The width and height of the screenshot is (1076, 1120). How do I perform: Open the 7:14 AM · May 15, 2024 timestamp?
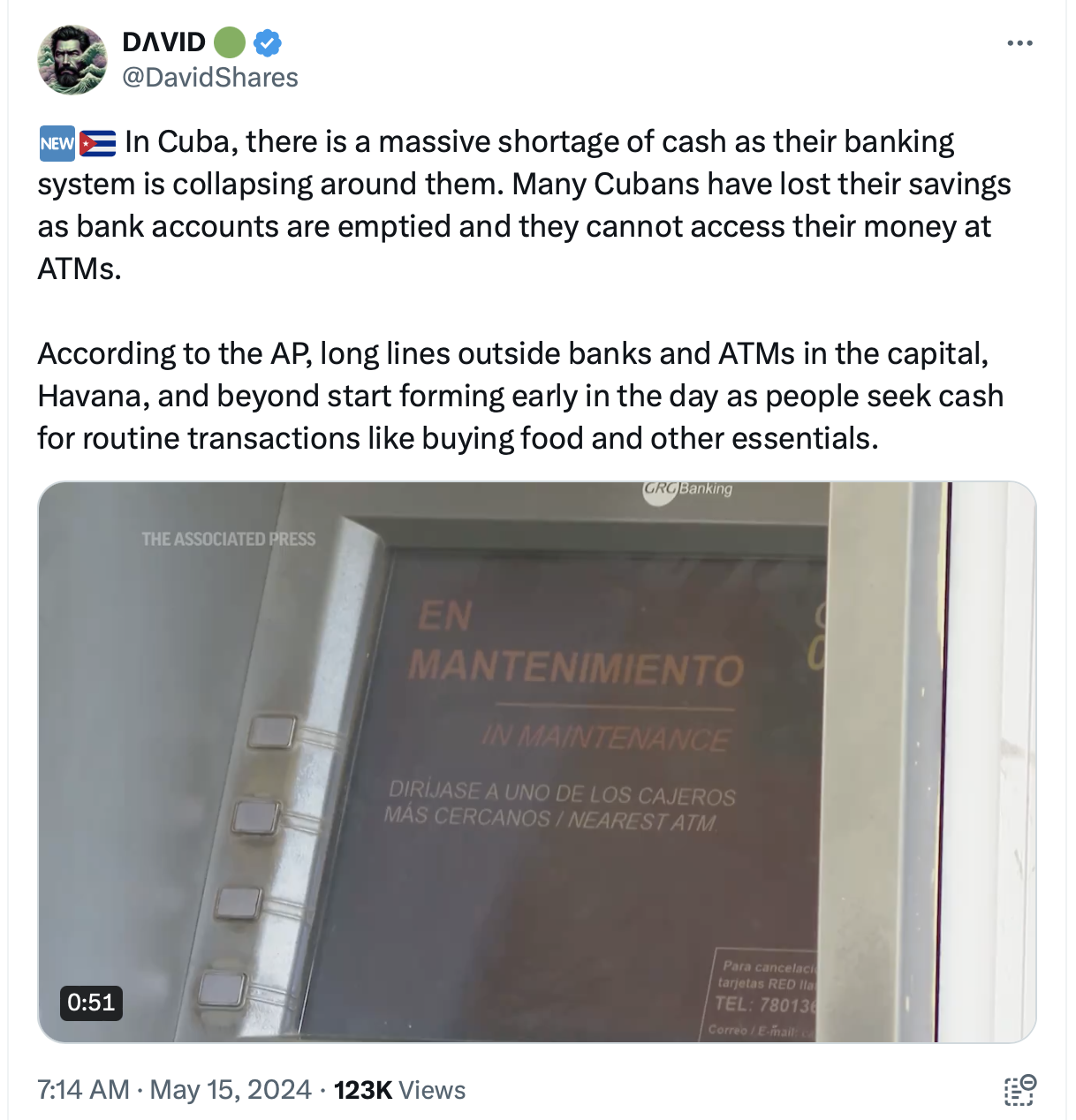pos(174,1090)
